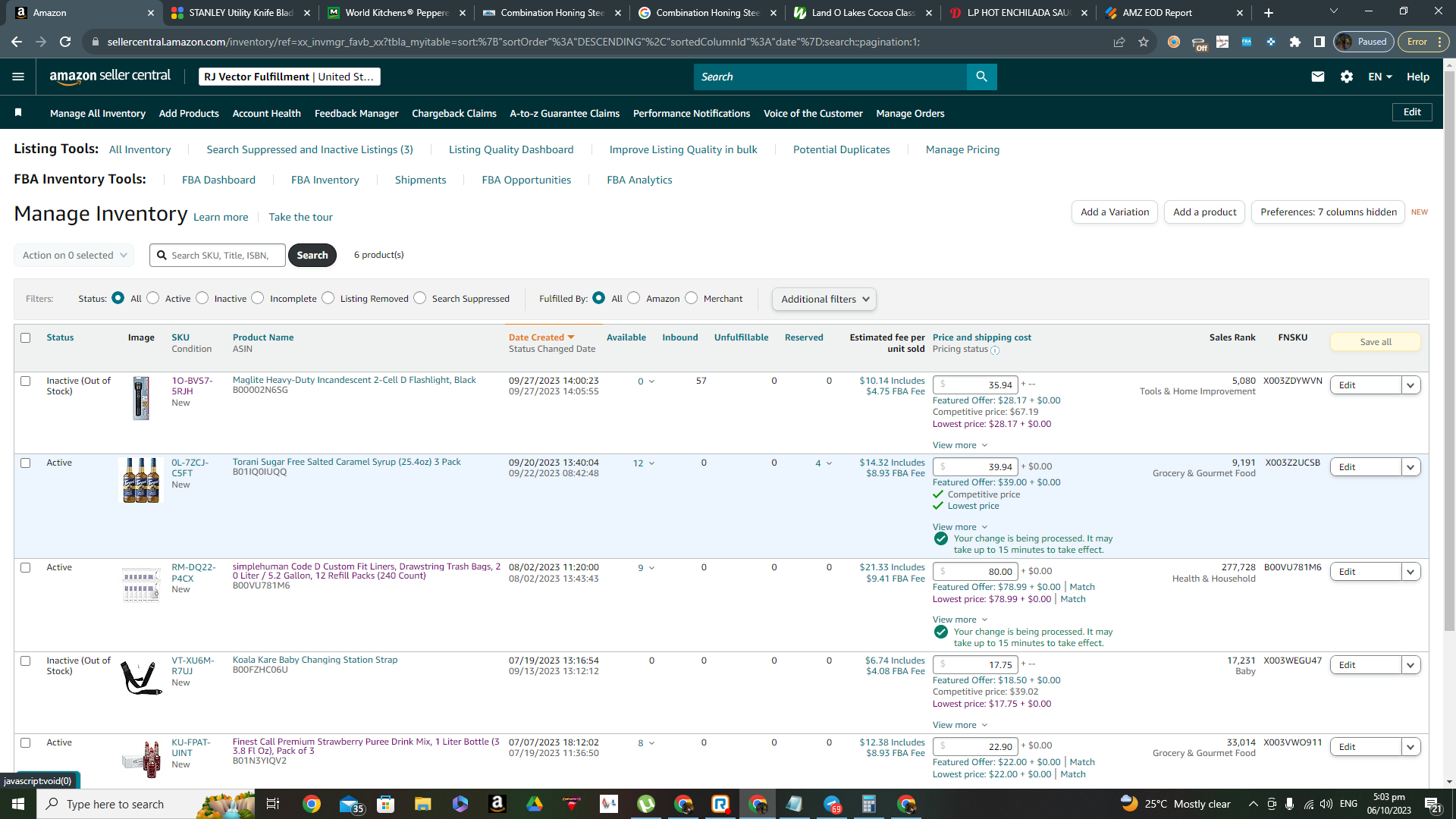Close the STANLEY Utility Knife tab
This screenshot has width=1456, height=819.
306,13
